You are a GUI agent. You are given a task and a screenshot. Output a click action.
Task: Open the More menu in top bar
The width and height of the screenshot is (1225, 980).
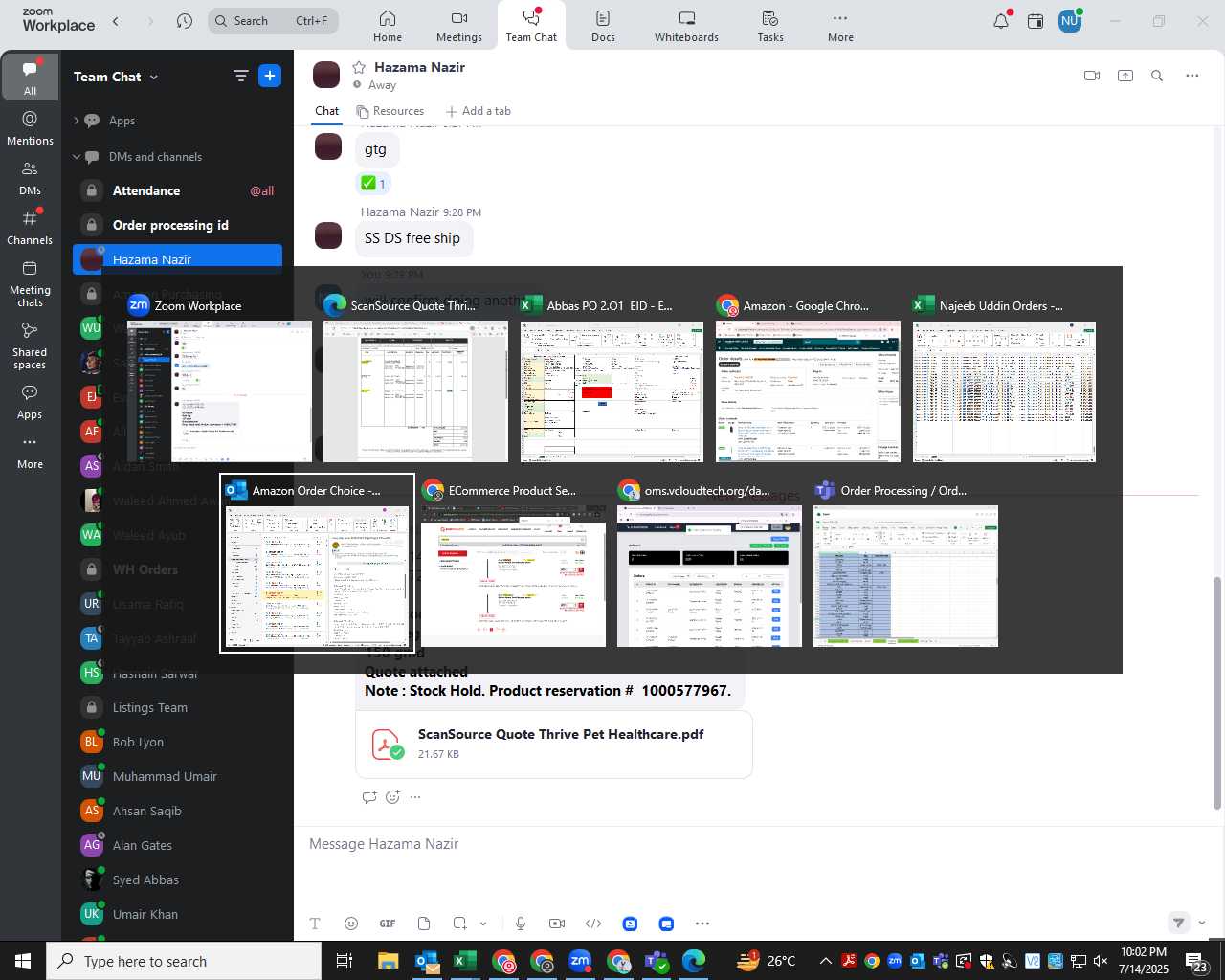[840, 26]
